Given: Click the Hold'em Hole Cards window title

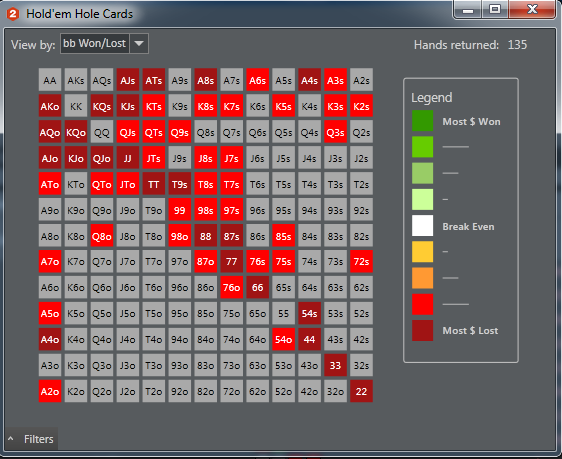Looking at the screenshot, I should click(80, 14).
